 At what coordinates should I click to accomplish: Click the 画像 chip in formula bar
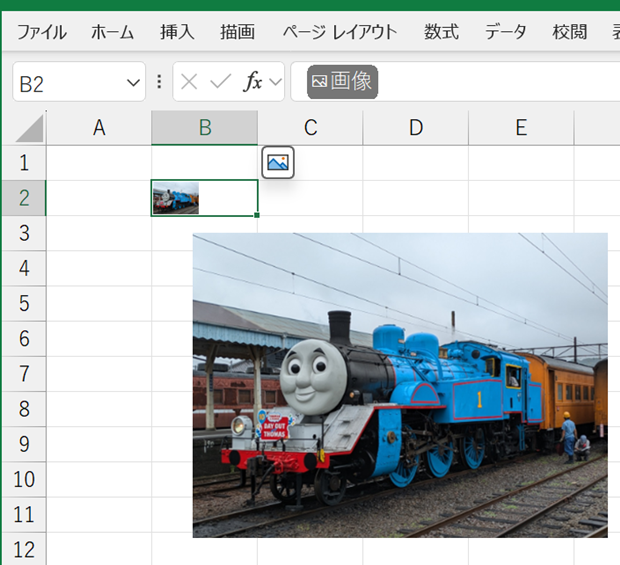[x=342, y=82]
